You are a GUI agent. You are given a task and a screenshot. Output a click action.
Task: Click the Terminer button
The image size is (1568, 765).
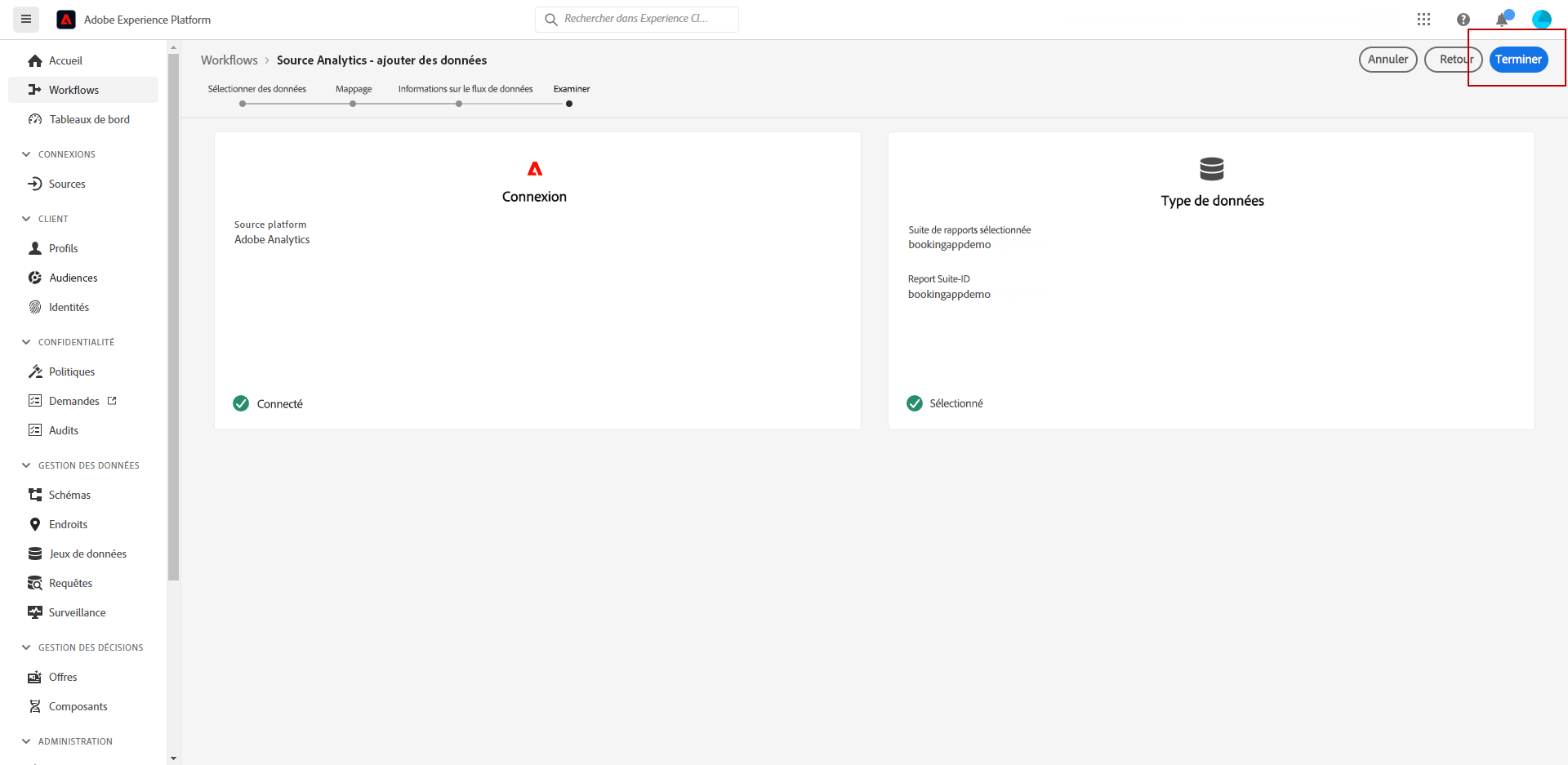(x=1519, y=60)
